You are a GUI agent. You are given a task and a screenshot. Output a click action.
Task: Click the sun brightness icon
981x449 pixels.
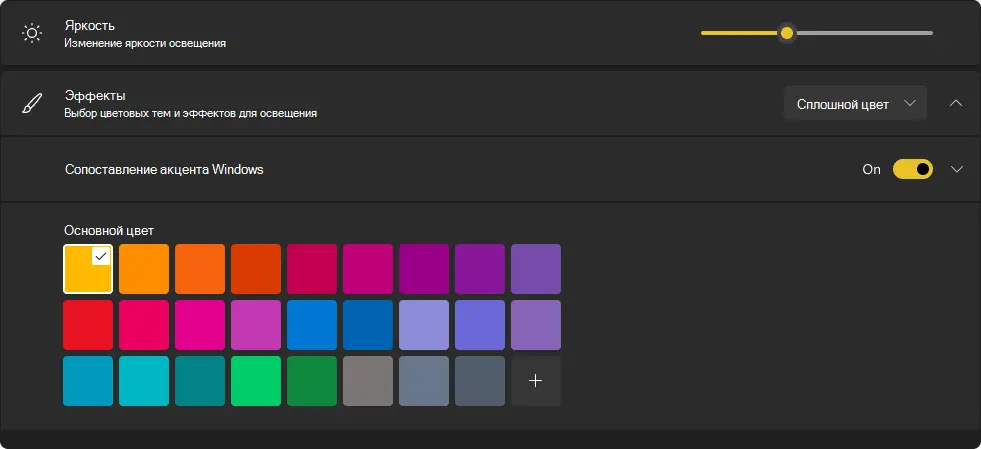(x=33, y=33)
